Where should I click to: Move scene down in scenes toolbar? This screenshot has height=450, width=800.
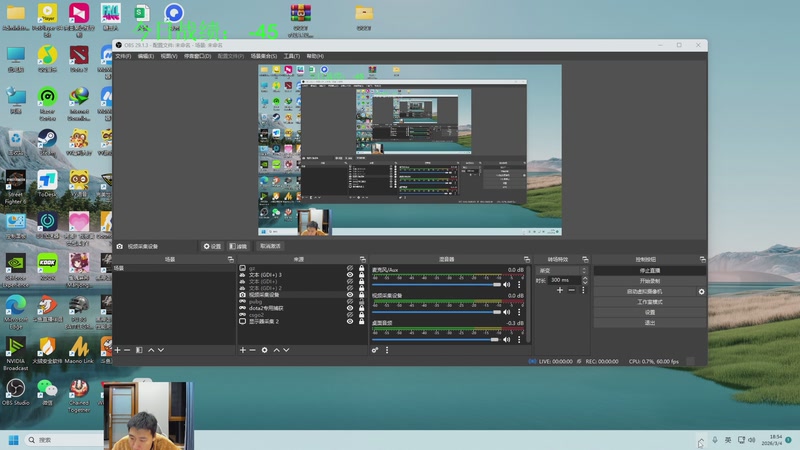pos(161,350)
